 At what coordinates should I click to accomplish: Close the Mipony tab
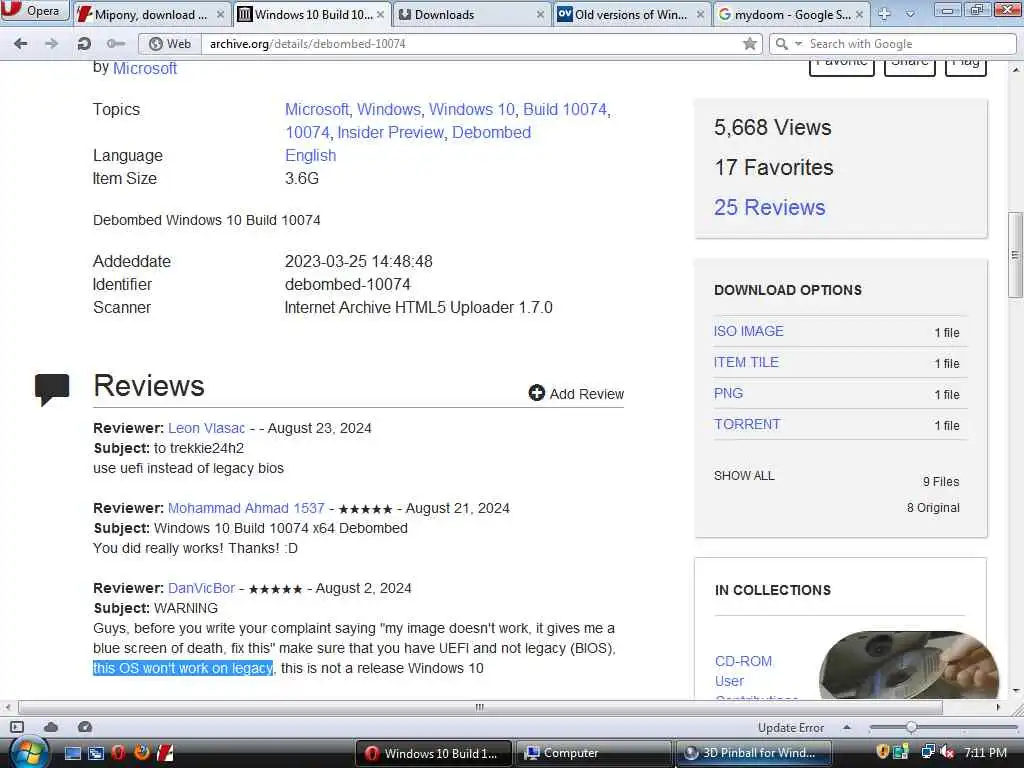[220, 14]
